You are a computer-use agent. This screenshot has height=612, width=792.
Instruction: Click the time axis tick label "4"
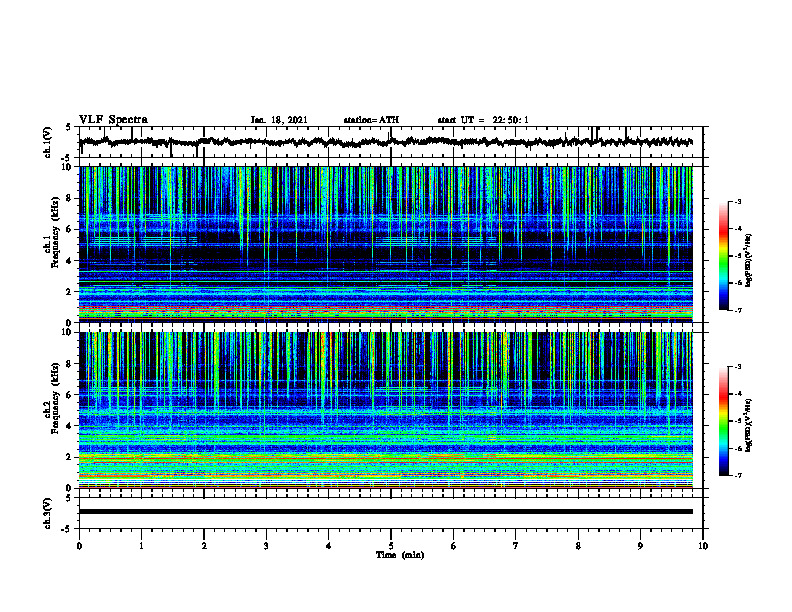pos(329,546)
